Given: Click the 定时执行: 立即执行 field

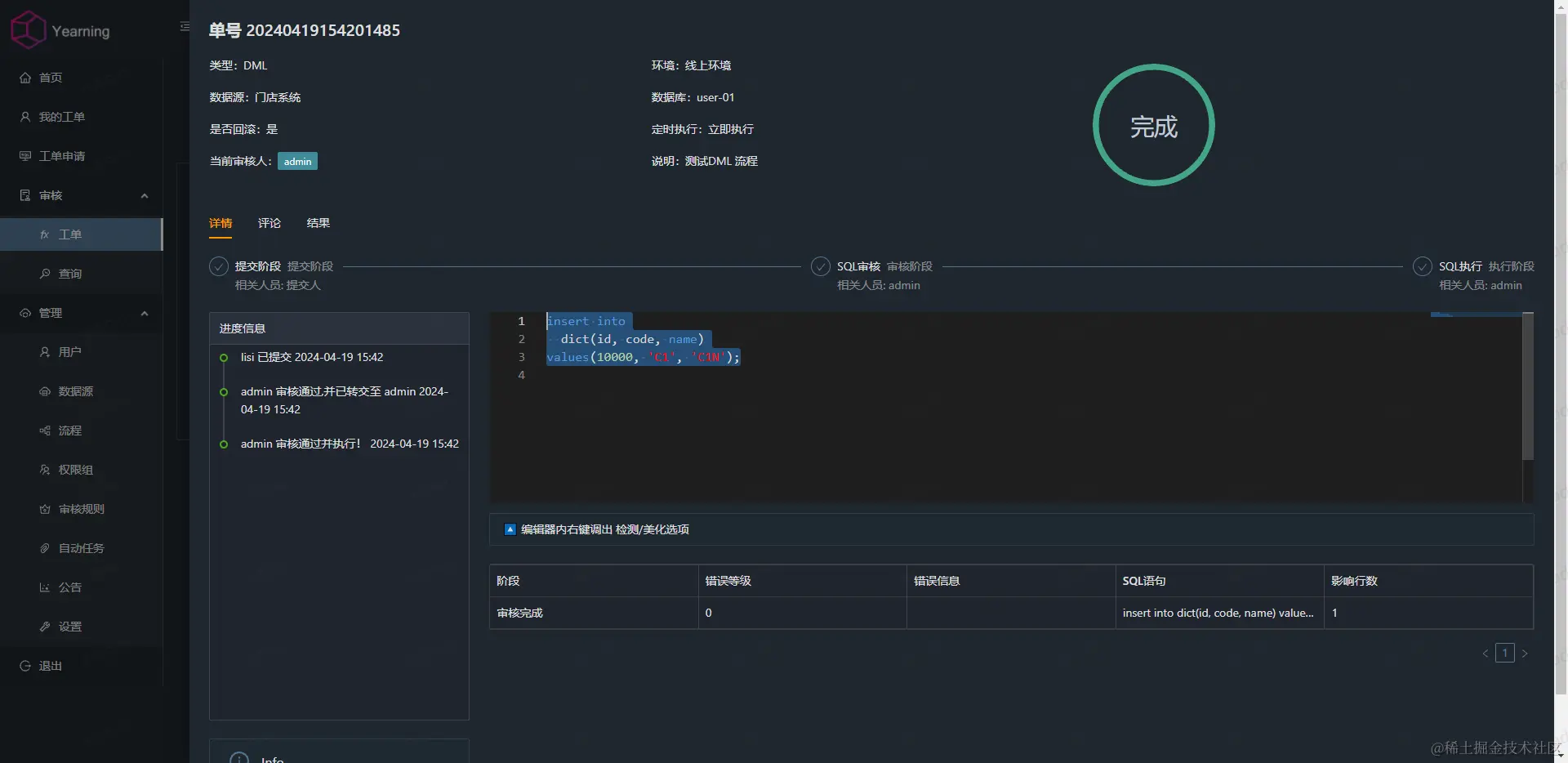Looking at the screenshot, I should pyautogui.click(x=703, y=129).
